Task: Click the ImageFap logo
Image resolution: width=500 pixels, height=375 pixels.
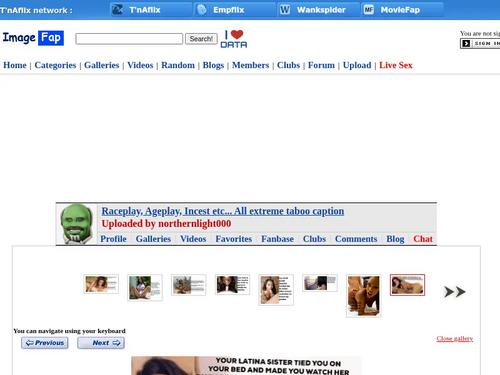Action: pyautogui.click(x=33, y=38)
